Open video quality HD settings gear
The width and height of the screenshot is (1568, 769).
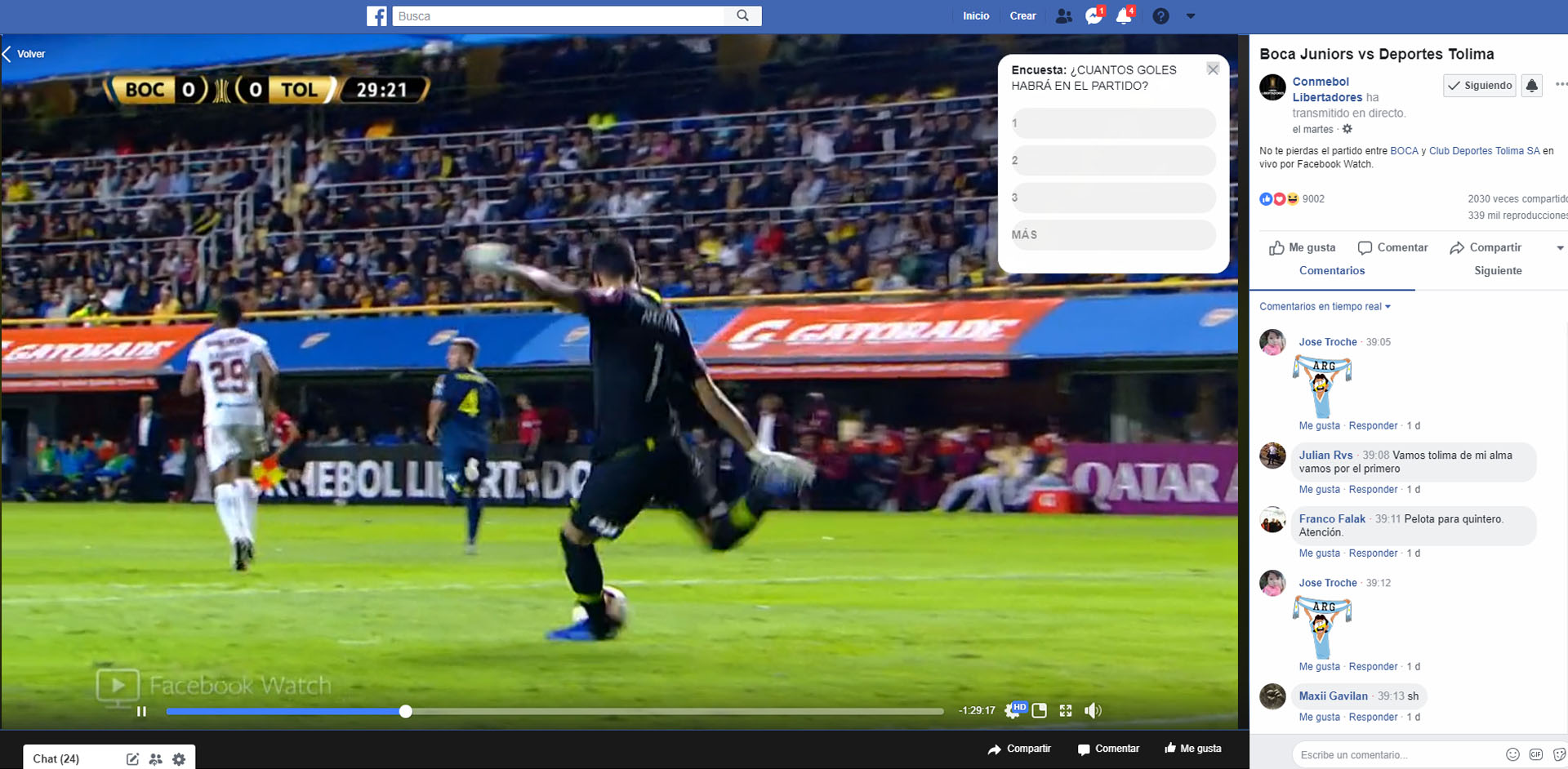click(x=1013, y=710)
